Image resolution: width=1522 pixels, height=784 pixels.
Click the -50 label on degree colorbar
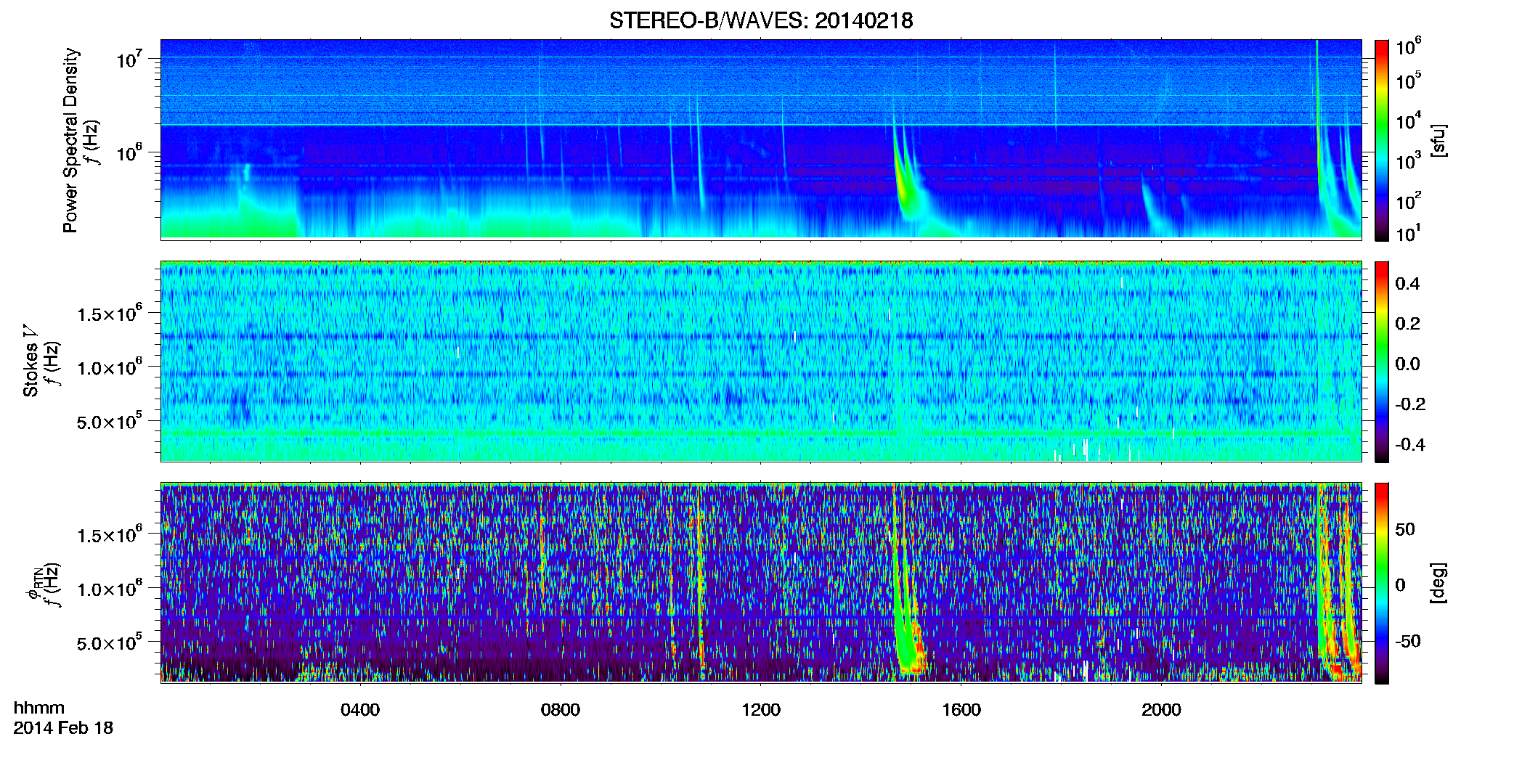coord(1408,641)
